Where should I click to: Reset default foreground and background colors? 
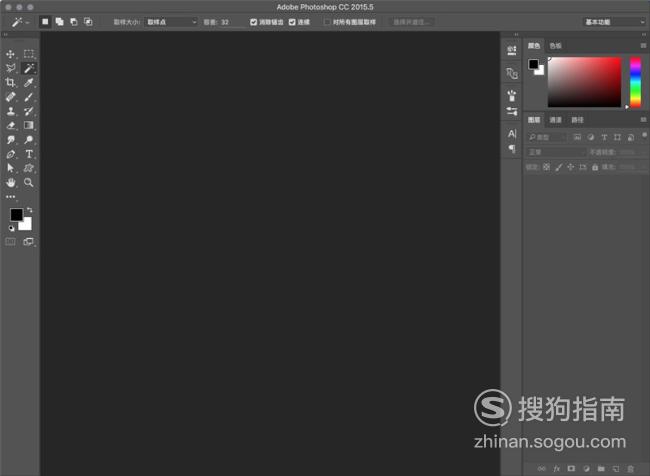point(12,228)
